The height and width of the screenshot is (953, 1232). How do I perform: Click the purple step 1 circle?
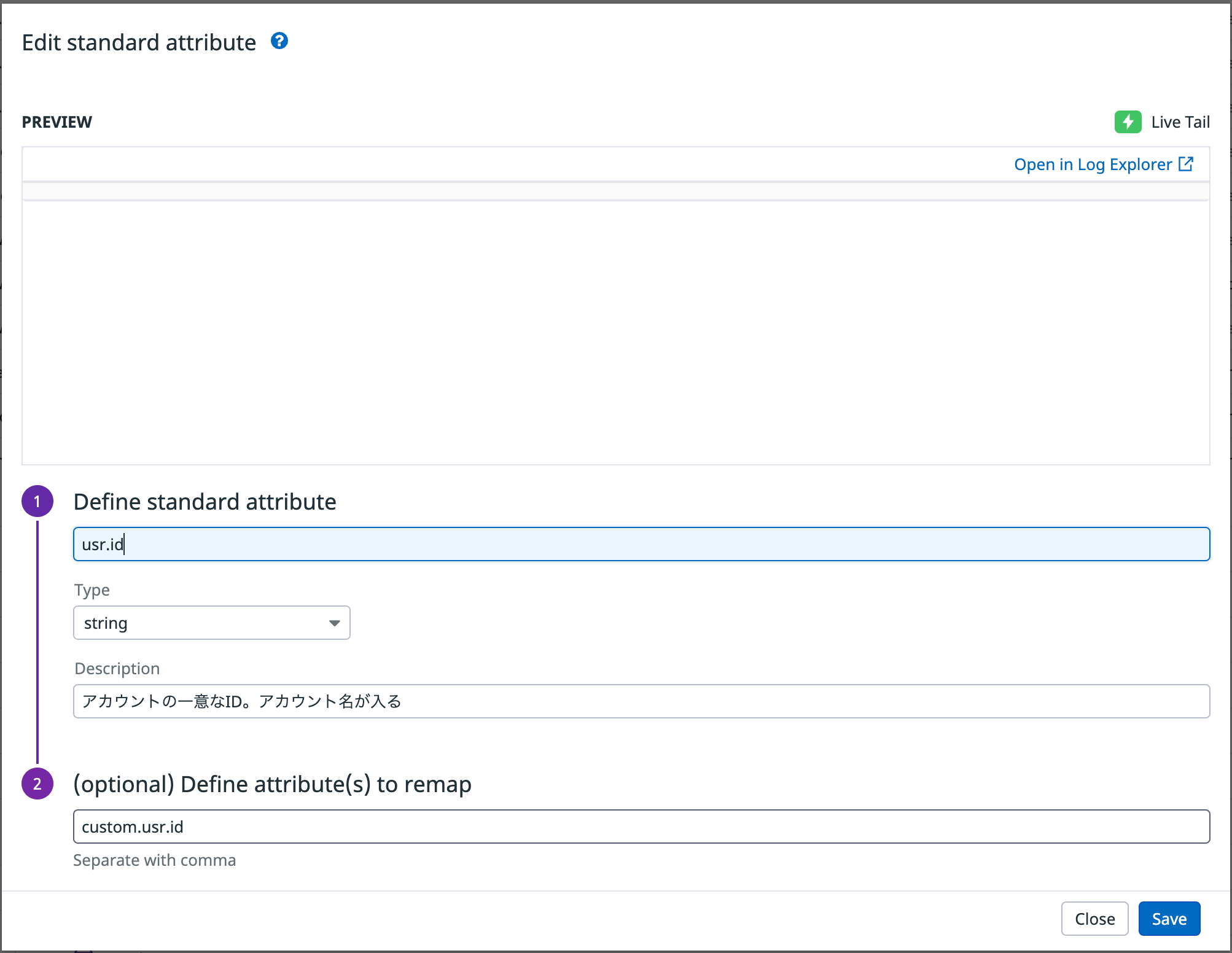click(x=37, y=501)
